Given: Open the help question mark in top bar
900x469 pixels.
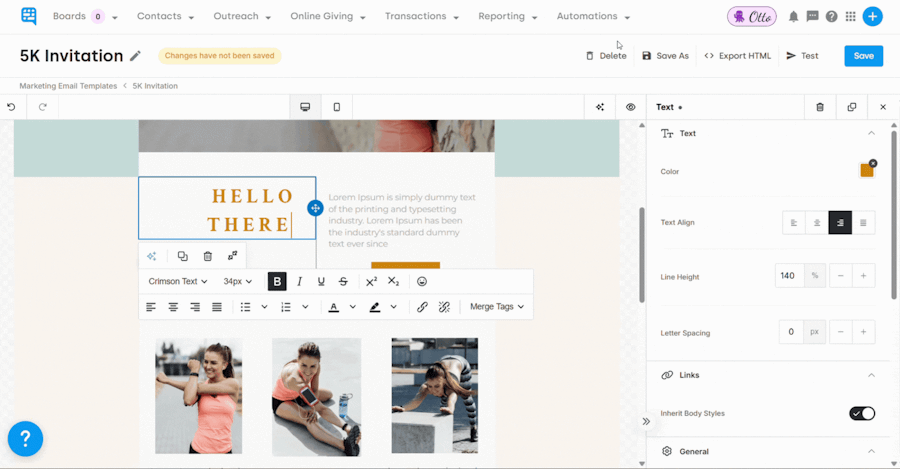Looking at the screenshot, I should 831,17.
